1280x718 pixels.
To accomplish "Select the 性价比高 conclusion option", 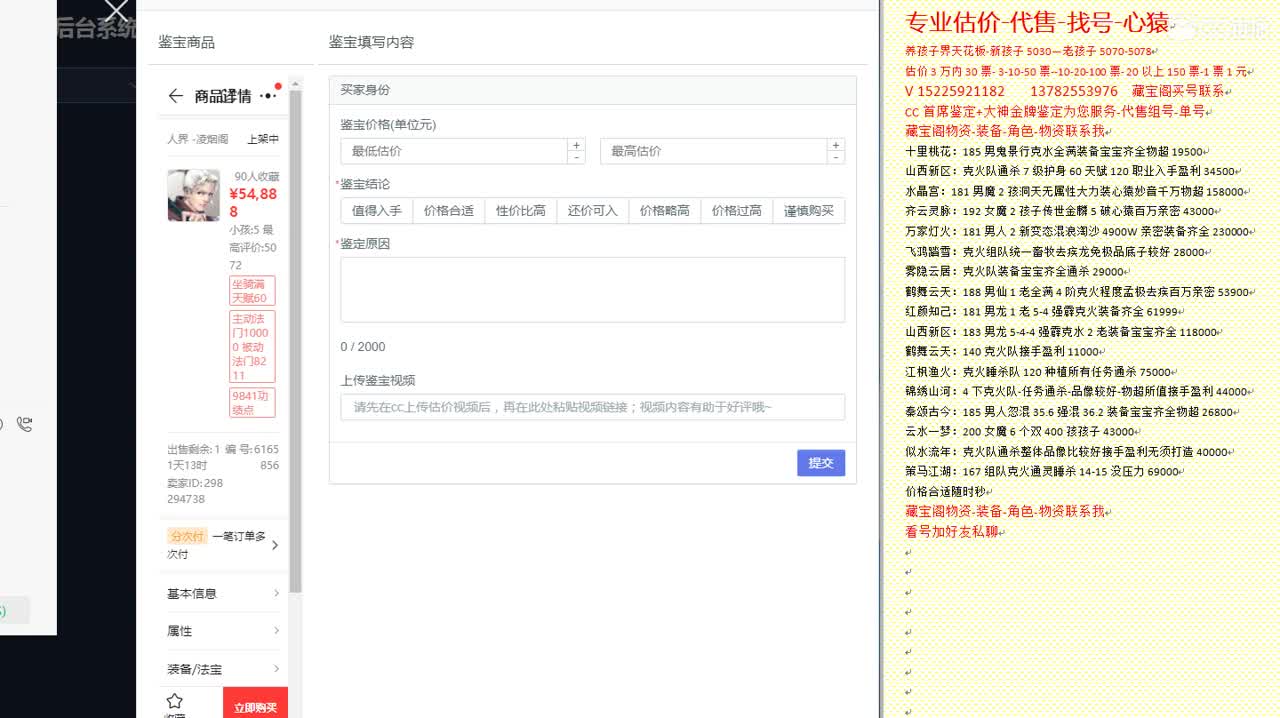I will pyautogui.click(x=521, y=211).
